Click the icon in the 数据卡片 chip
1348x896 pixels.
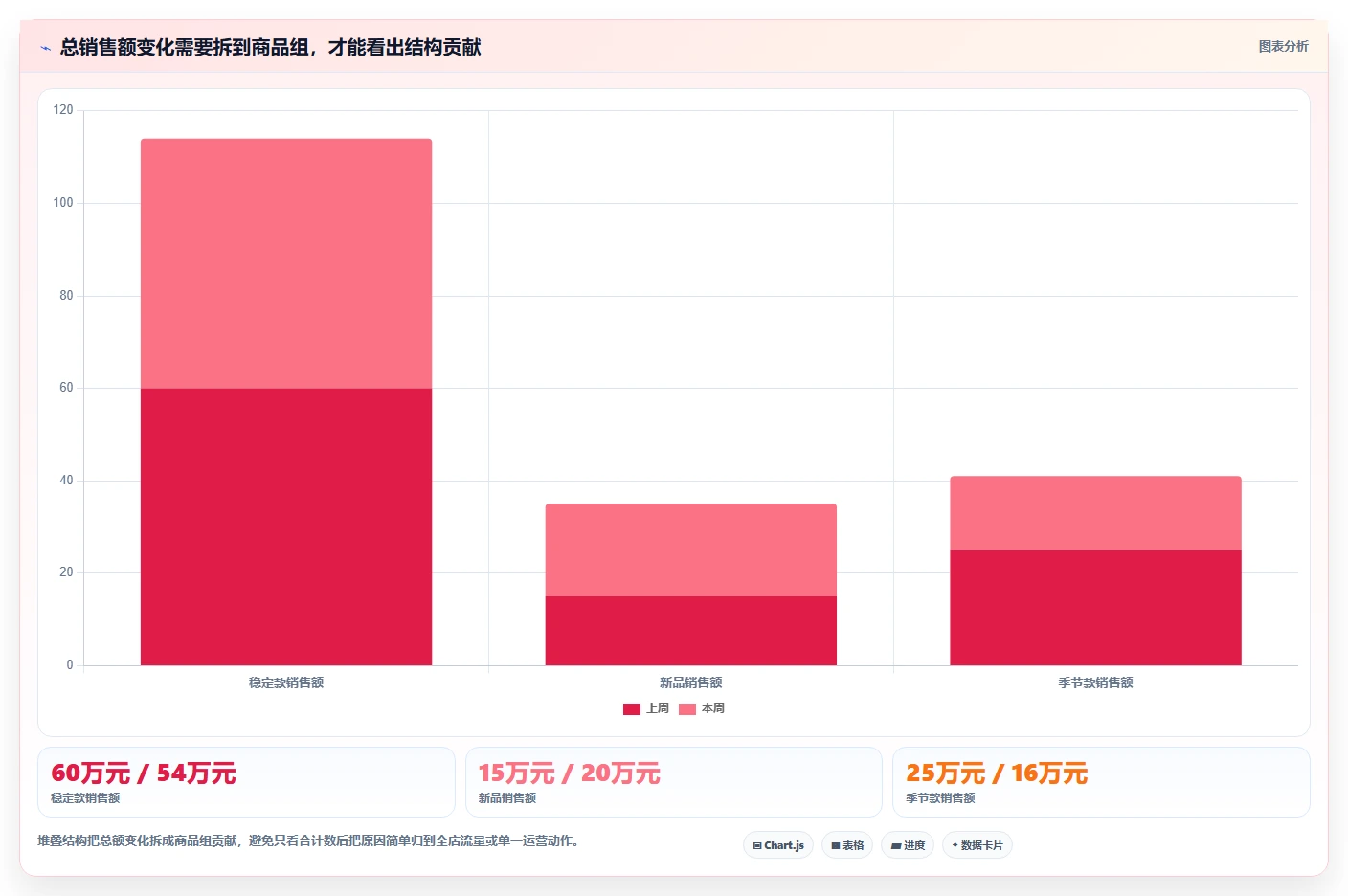pyautogui.click(x=955, y=845)
